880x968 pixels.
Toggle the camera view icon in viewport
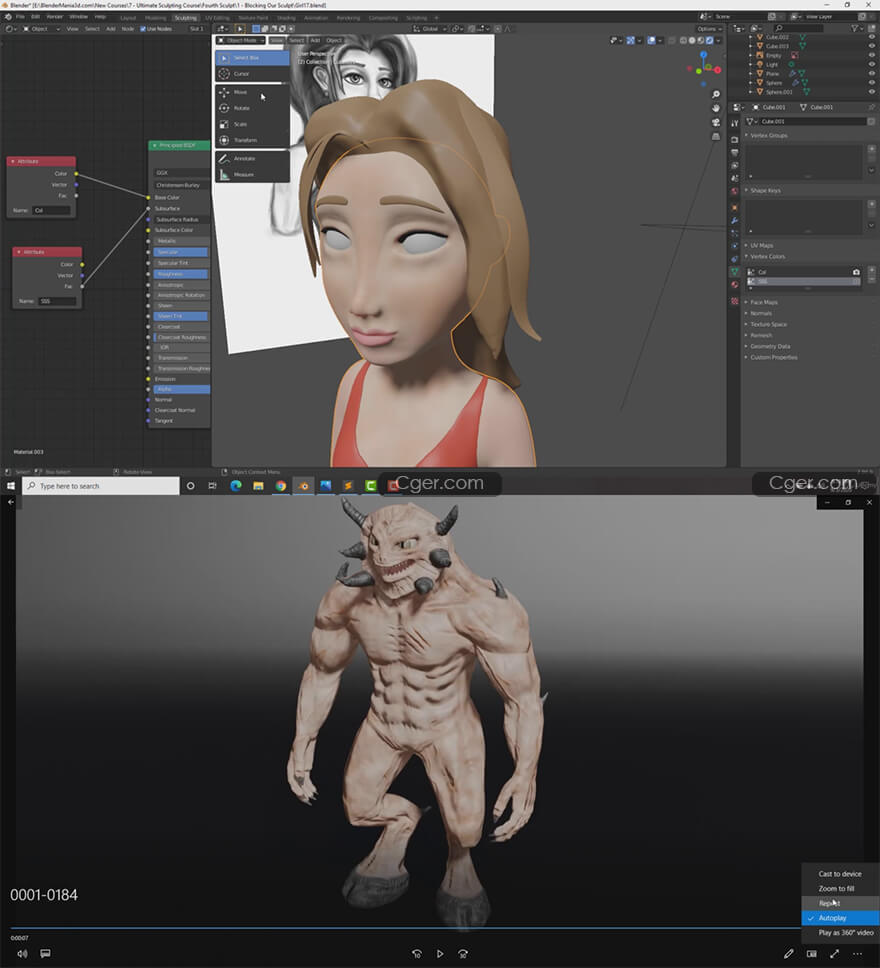pos(716,122)
